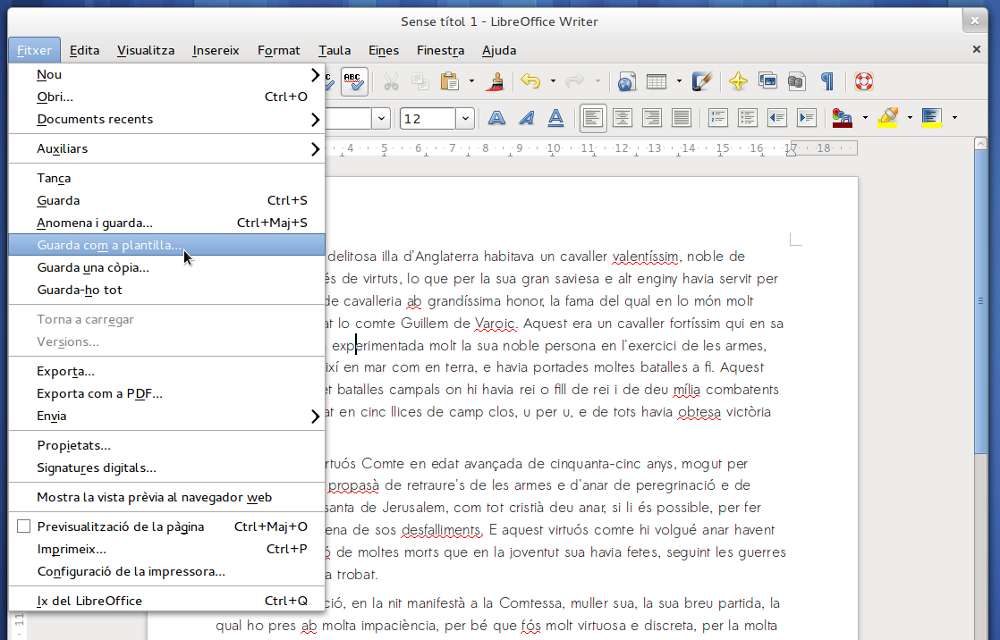Apply the yellow highlighting color
This screenshot has height=640, width=1000.
(x=887, y=118)
